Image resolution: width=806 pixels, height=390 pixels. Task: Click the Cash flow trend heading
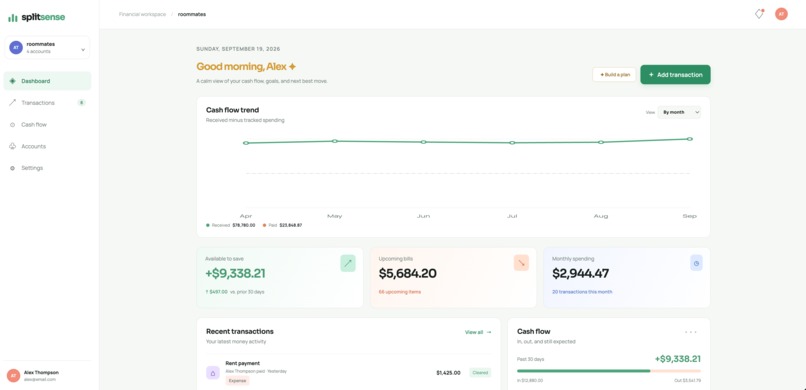(x=232, y=110)
